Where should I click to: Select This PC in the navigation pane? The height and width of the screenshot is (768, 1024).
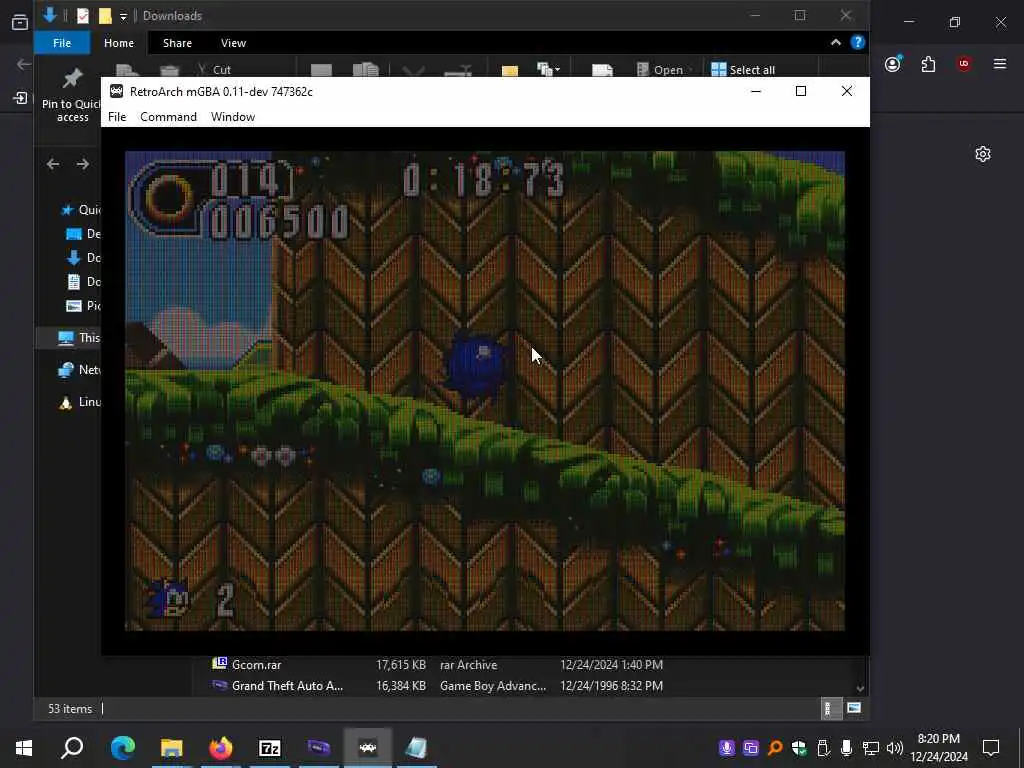(x=79, y=338)
